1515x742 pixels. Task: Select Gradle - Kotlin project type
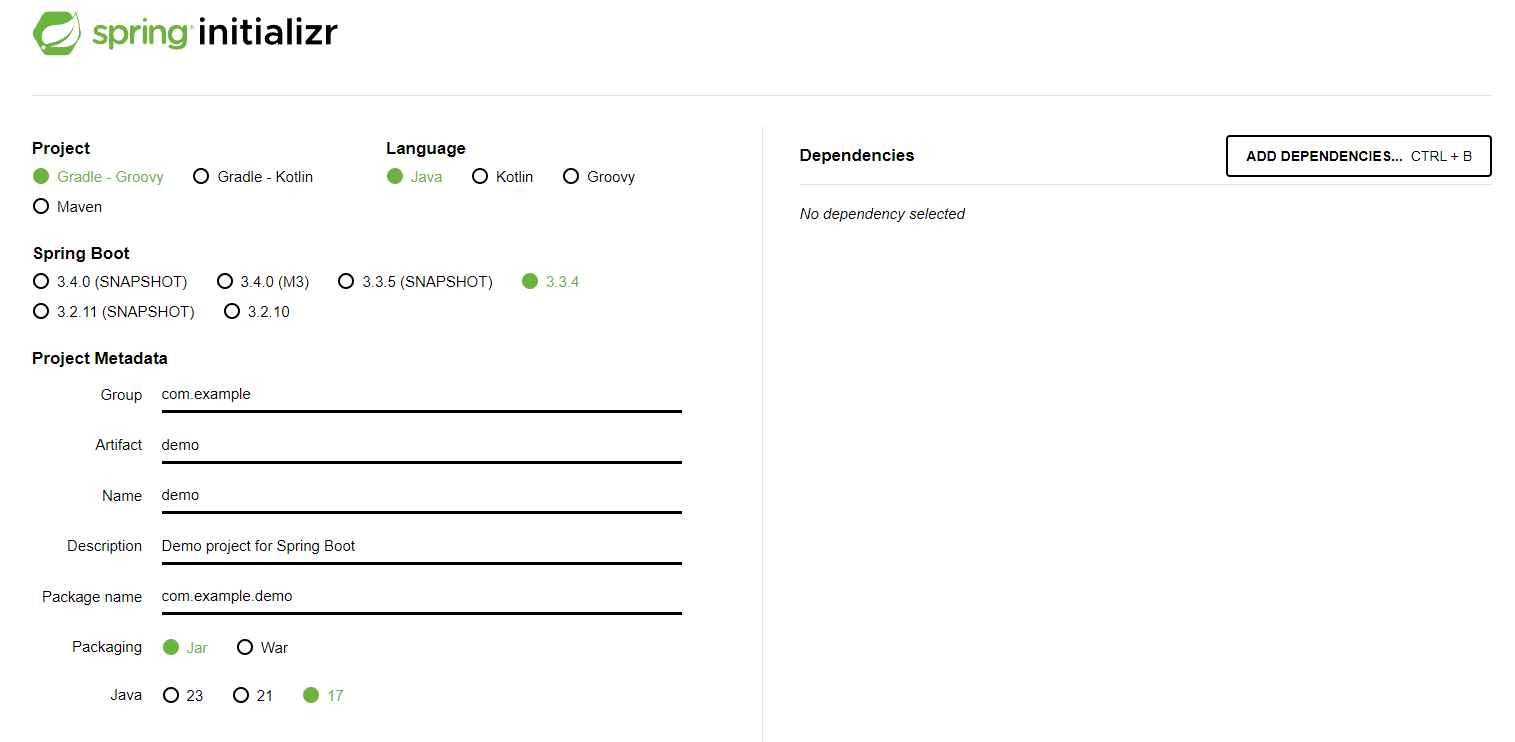click(x=253, y=177)
